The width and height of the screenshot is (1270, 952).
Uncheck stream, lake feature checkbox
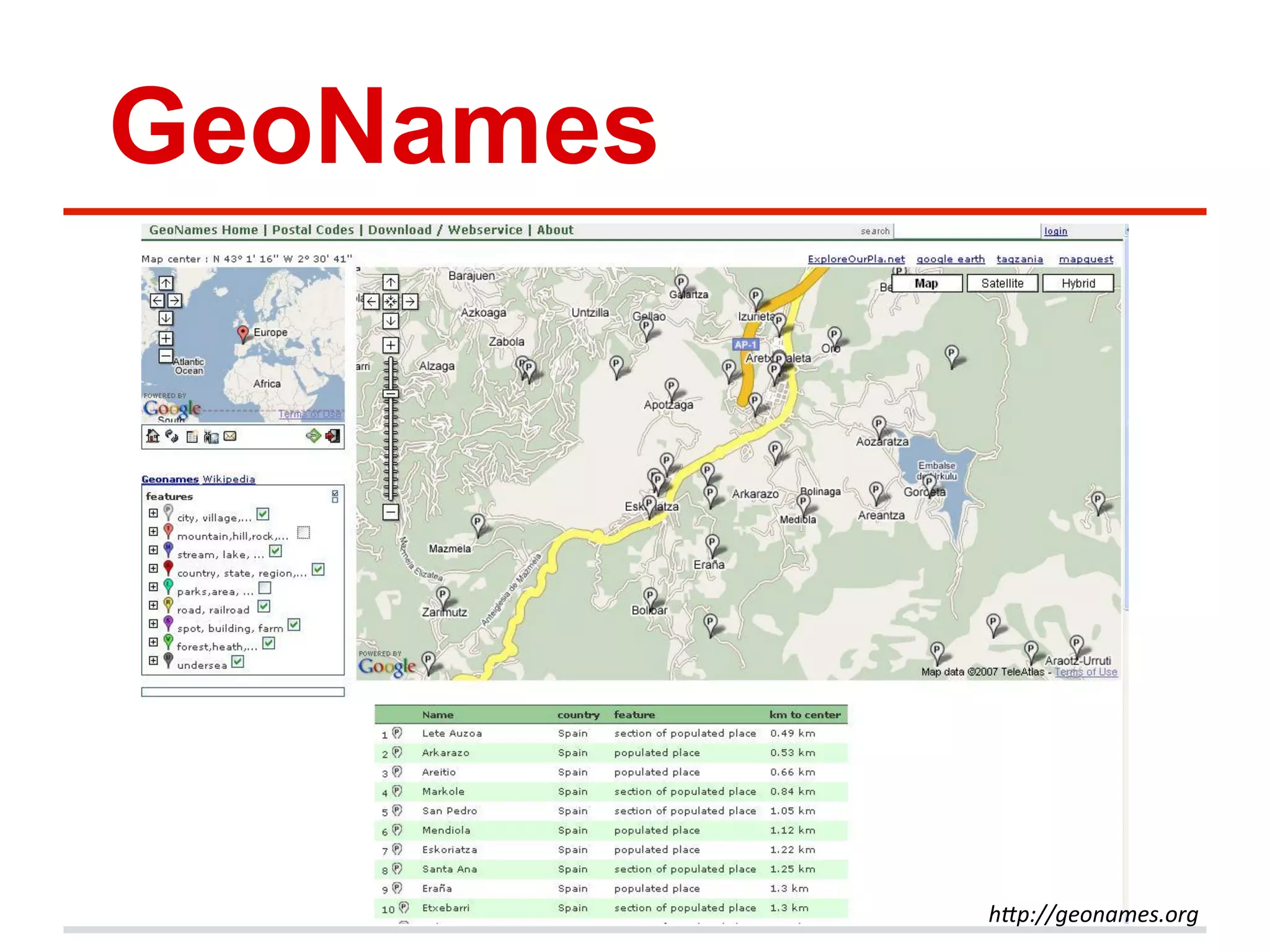coord(276,550)
